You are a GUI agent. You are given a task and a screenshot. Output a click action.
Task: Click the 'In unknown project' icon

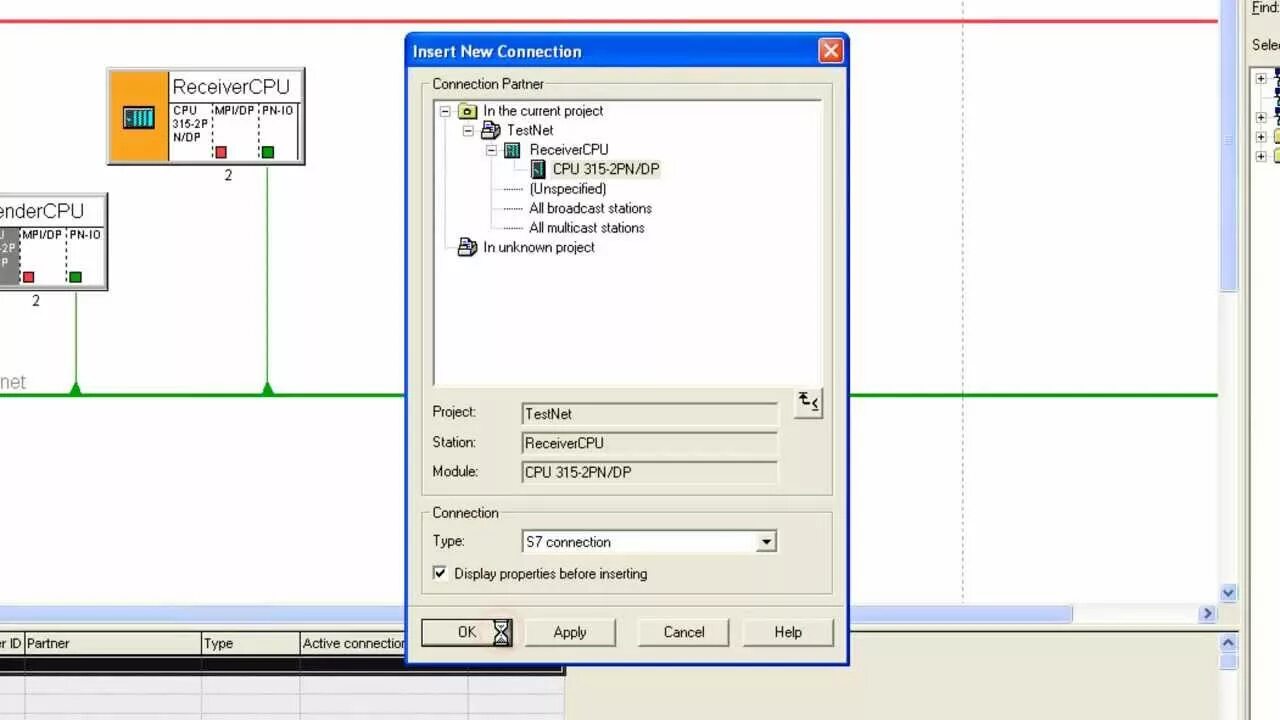(467, 247)
